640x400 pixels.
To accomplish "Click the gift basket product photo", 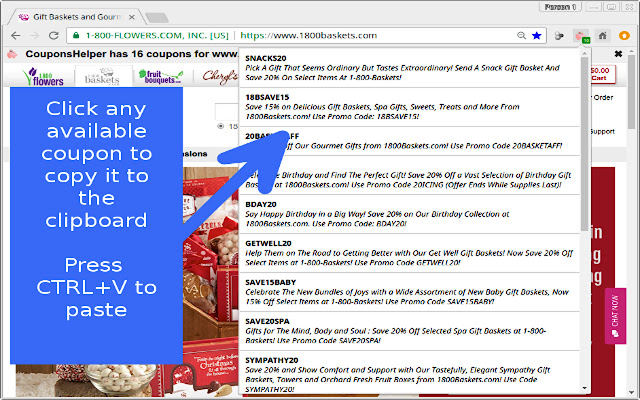I will click(x=210, y=265).
